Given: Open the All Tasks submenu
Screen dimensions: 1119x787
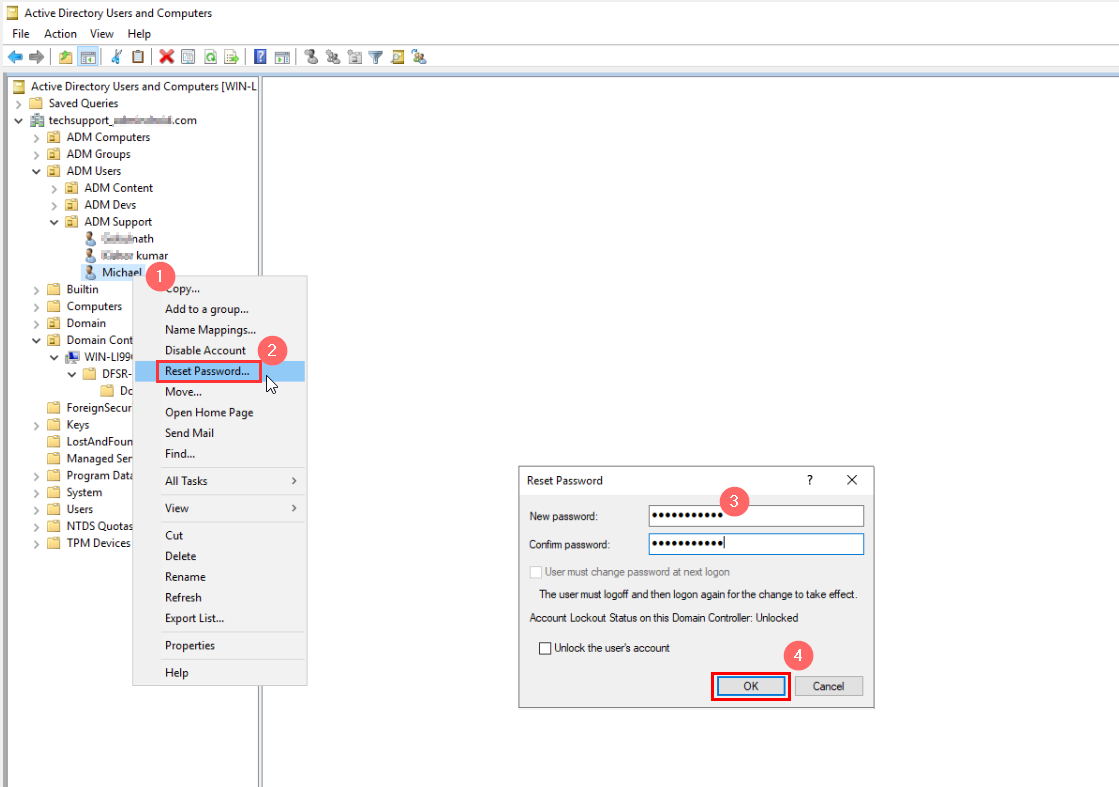Looking at the screenshot, I should coord(189,480).
